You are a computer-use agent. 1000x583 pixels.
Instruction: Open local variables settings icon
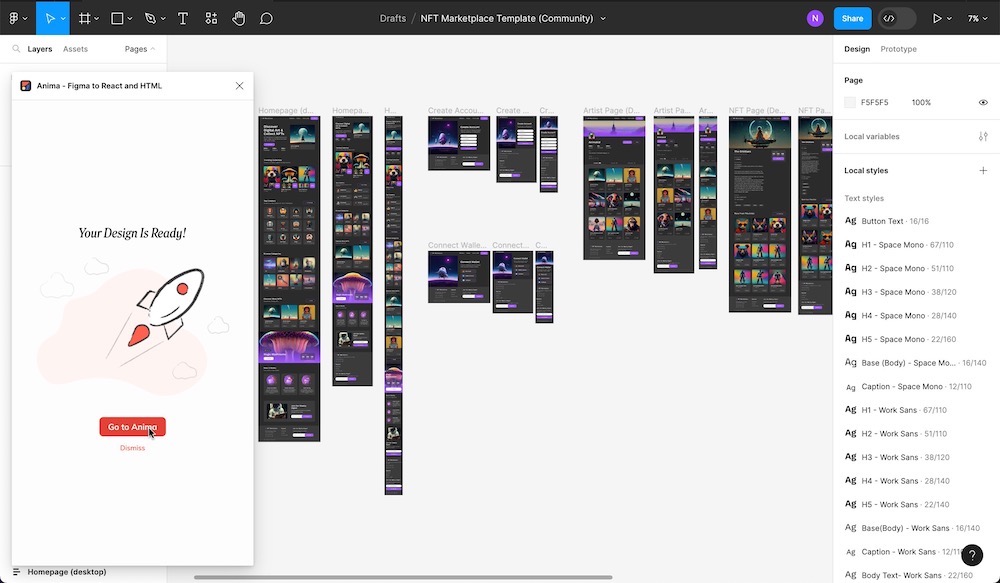[x=983, y=137]
